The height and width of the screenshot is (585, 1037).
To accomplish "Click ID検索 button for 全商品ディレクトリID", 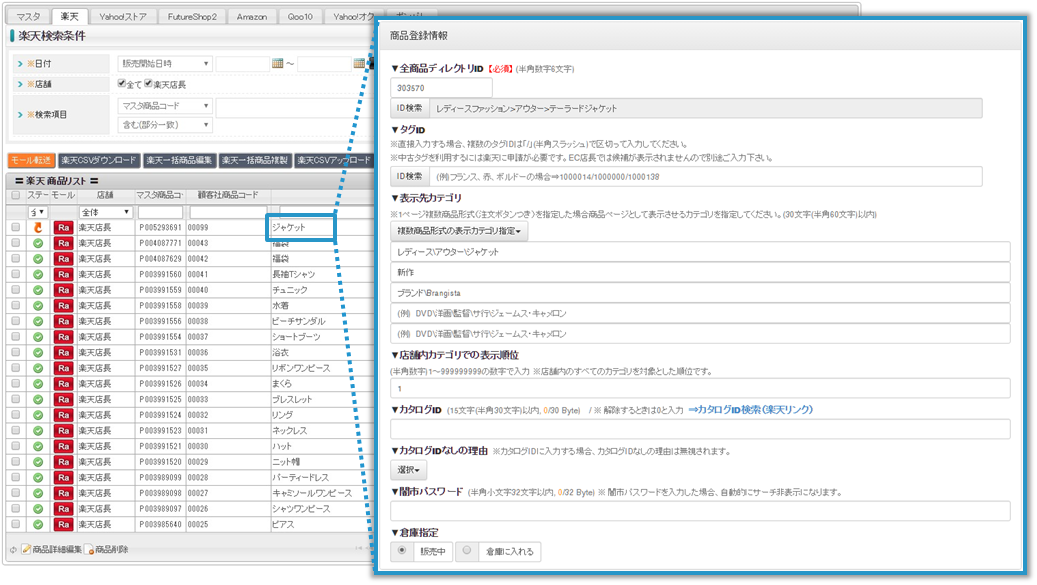I will (x=409, y=108).
